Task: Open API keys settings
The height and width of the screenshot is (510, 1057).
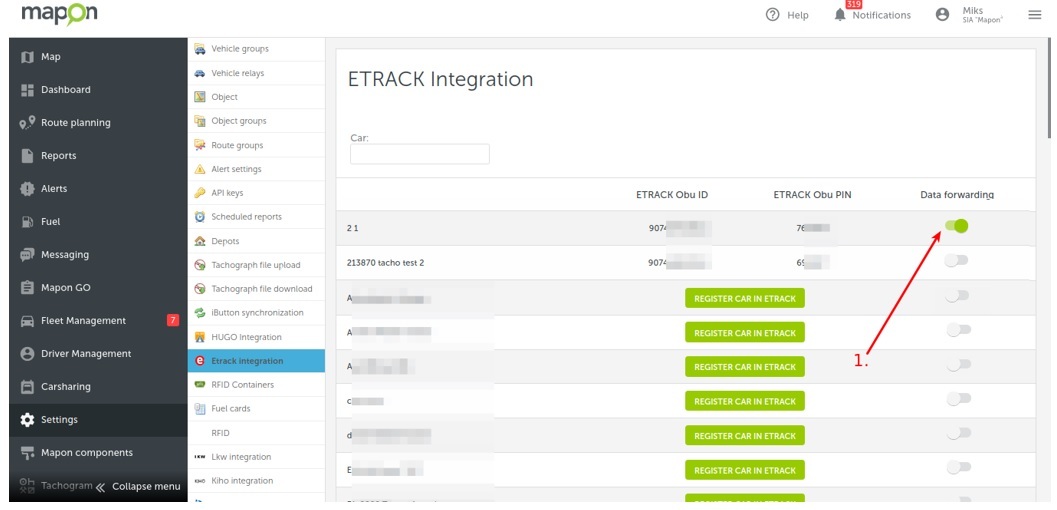Action: [256, 193]
